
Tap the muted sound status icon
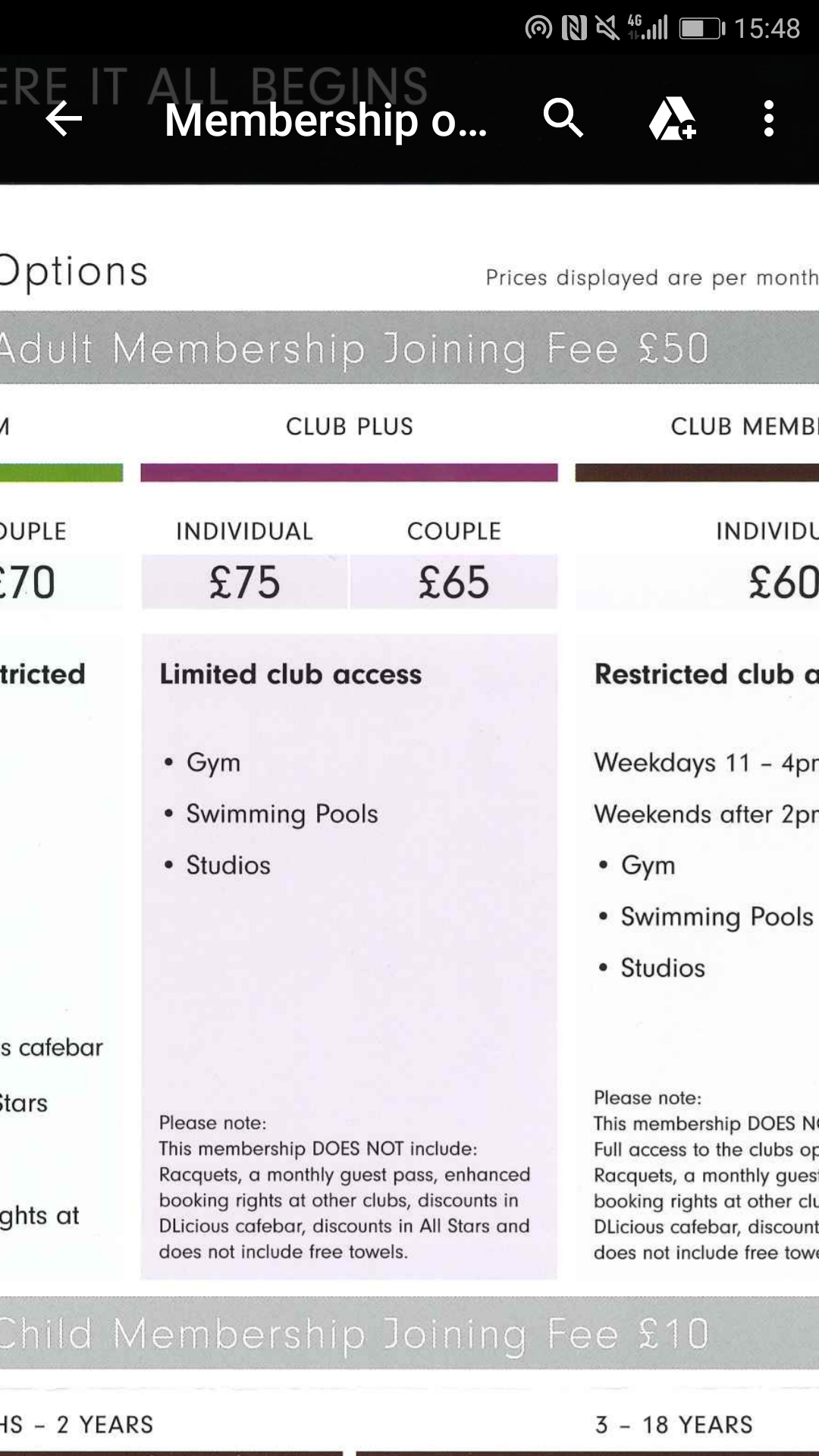607,29
